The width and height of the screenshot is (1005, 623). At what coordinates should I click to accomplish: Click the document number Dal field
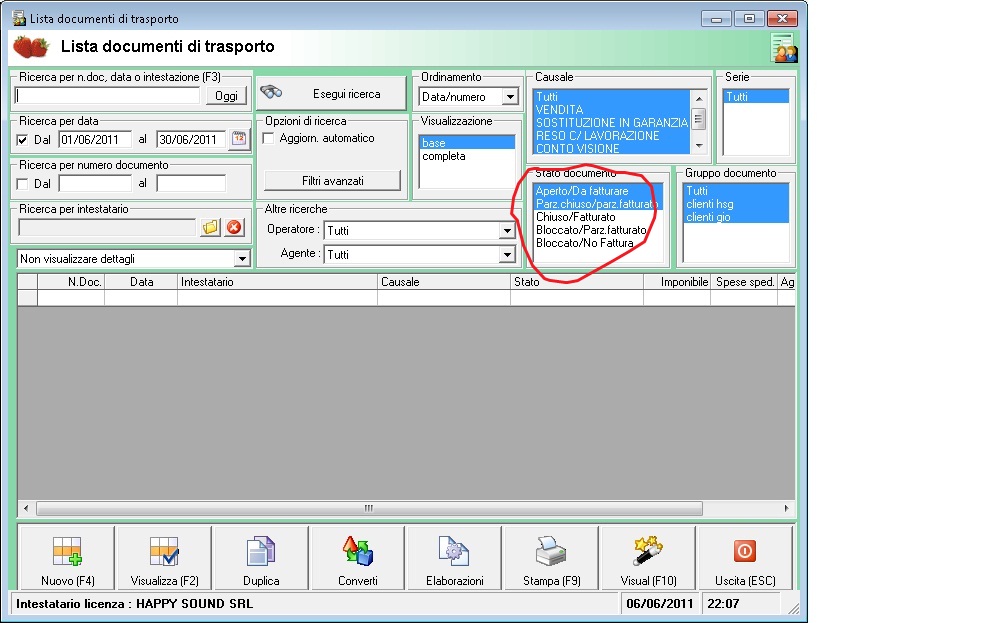click(x=95, y=183)
